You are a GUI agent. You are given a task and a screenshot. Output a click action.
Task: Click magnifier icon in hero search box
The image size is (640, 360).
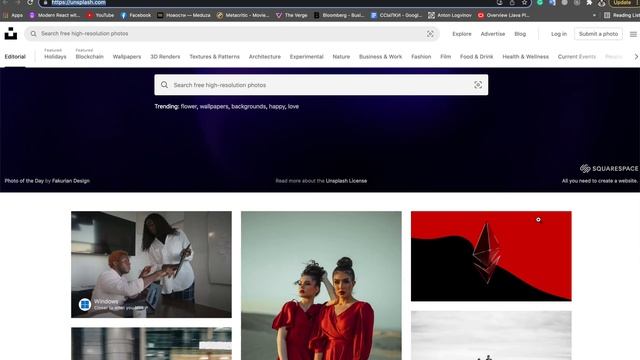(164, 85)
